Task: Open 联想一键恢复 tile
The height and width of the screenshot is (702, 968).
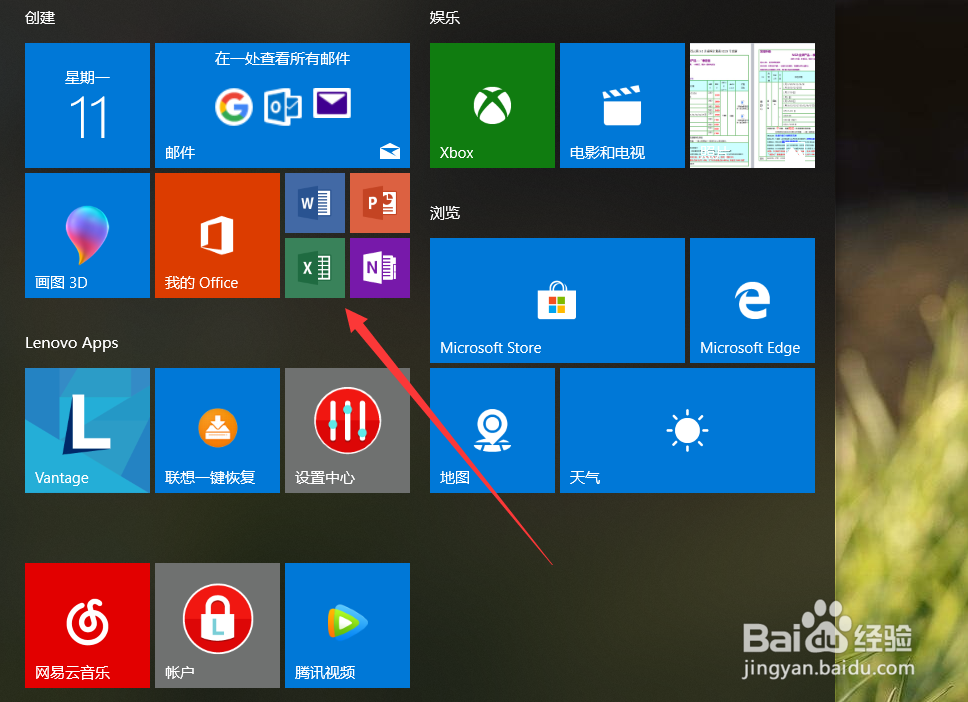Action: tap(217, 430)
